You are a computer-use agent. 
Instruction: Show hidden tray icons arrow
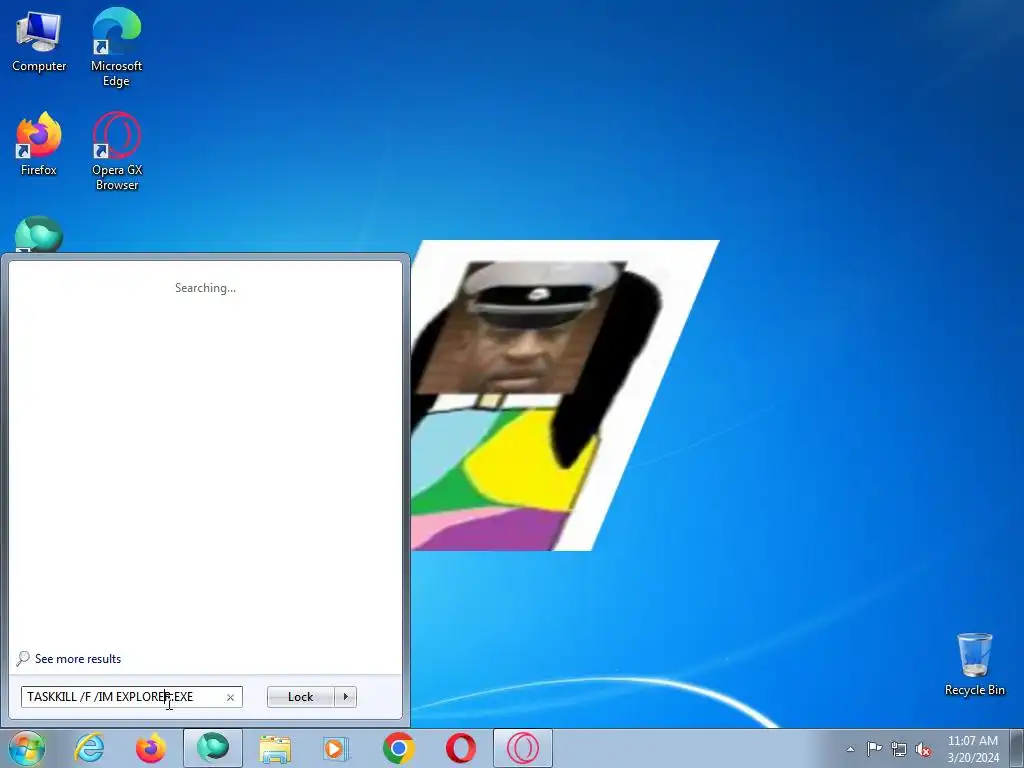pos(850,749)
